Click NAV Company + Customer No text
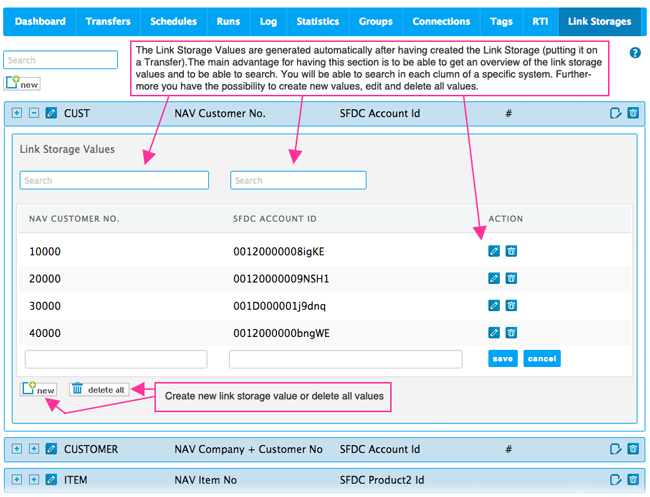The height and width of the screenshot is (497, 650). pos(248,449)
